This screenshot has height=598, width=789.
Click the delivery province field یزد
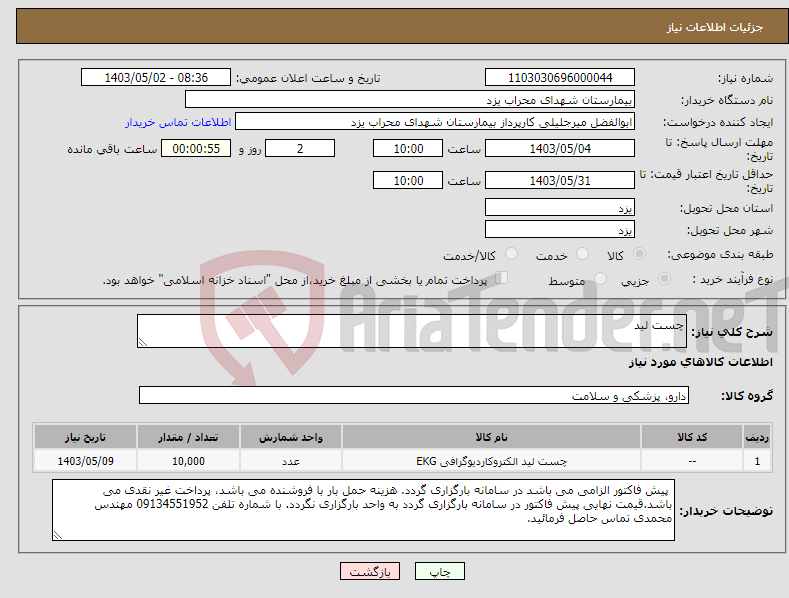pyautogui.click(x=560, y=207)
